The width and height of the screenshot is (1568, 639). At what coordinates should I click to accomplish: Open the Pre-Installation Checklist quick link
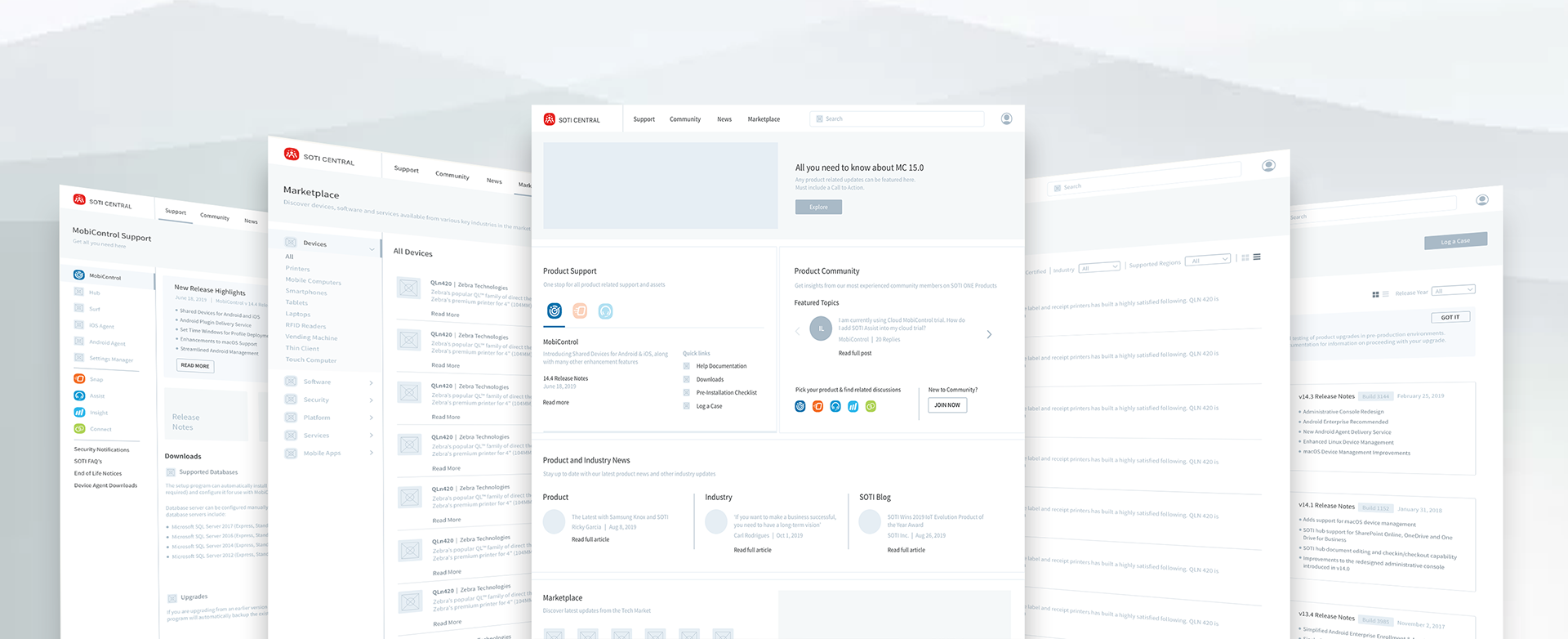[727, 392]
